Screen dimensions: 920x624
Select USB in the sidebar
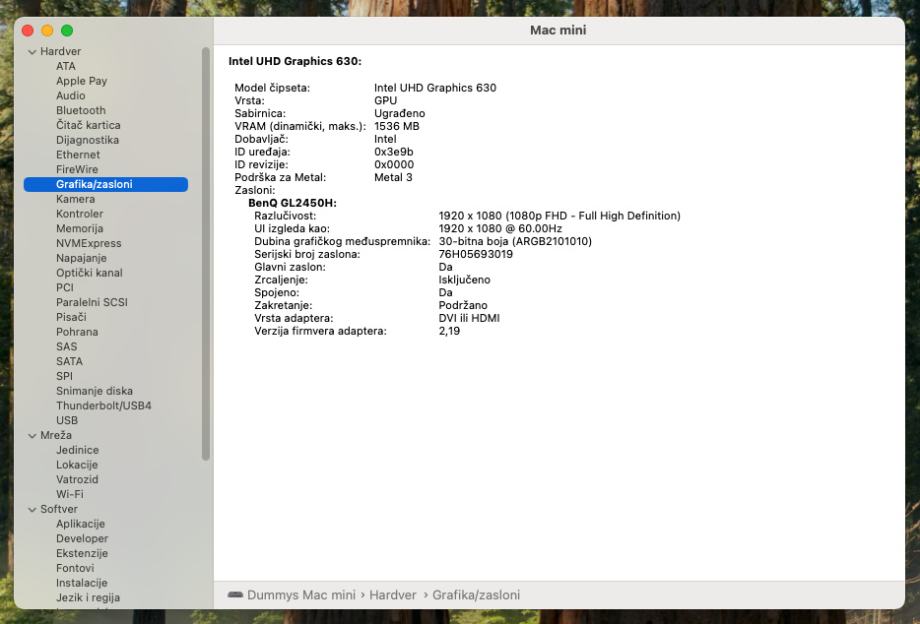(x=67, y=420)
